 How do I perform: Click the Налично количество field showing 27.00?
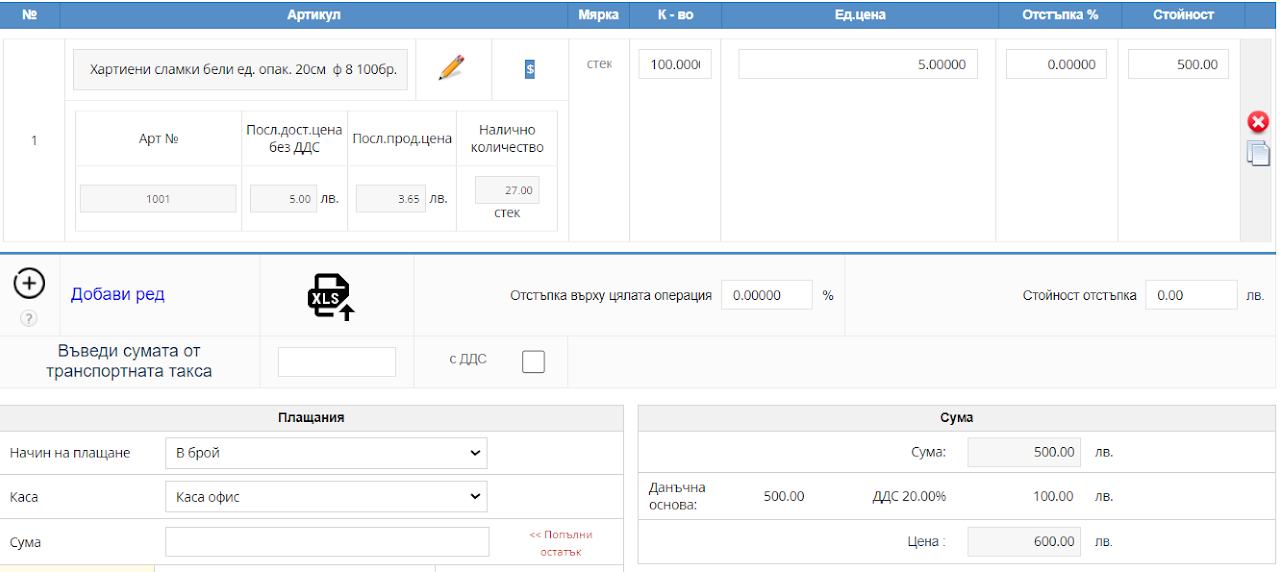click(507, 190)
